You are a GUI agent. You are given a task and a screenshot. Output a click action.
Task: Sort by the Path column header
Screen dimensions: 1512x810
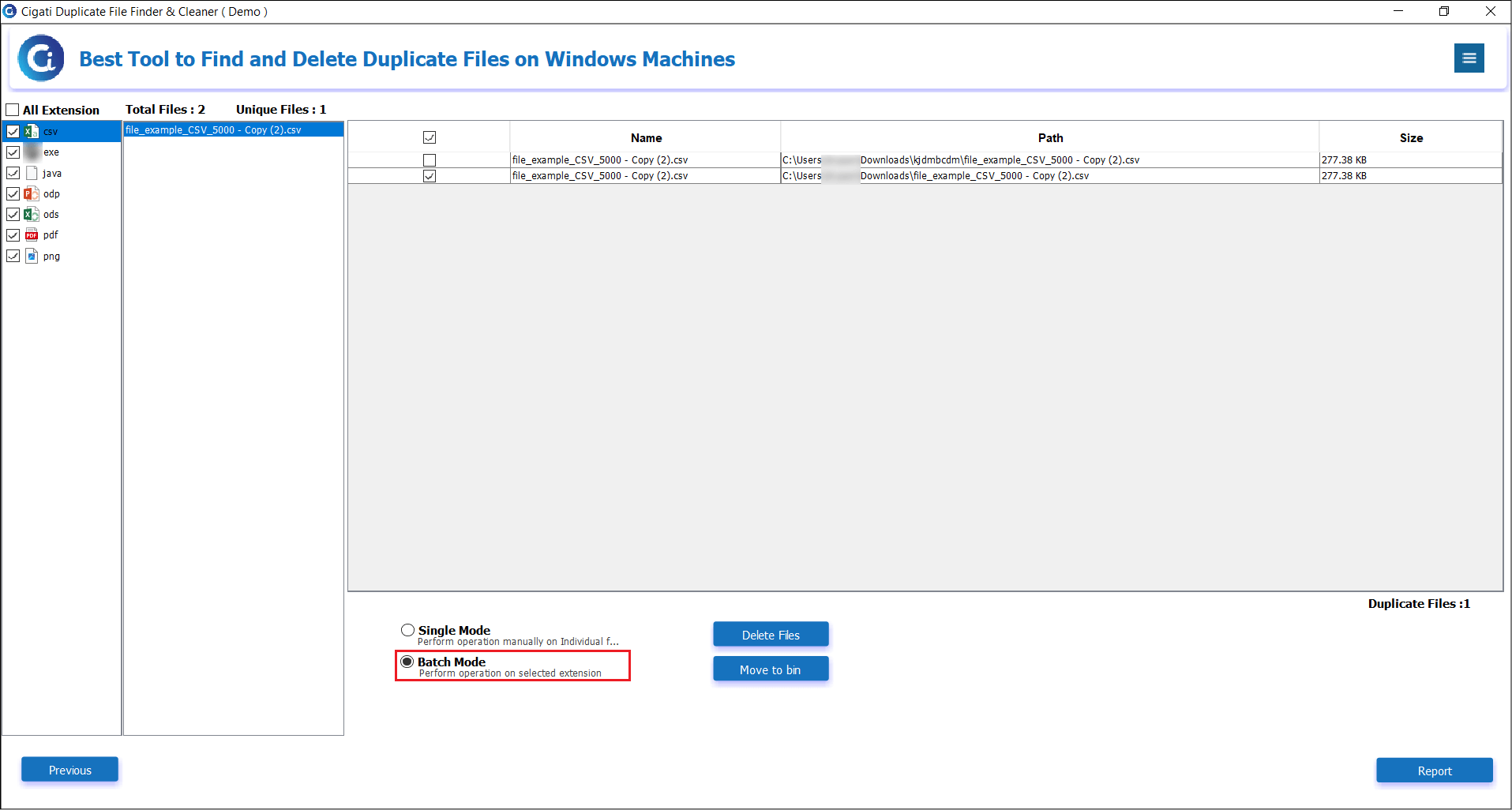1050,137
